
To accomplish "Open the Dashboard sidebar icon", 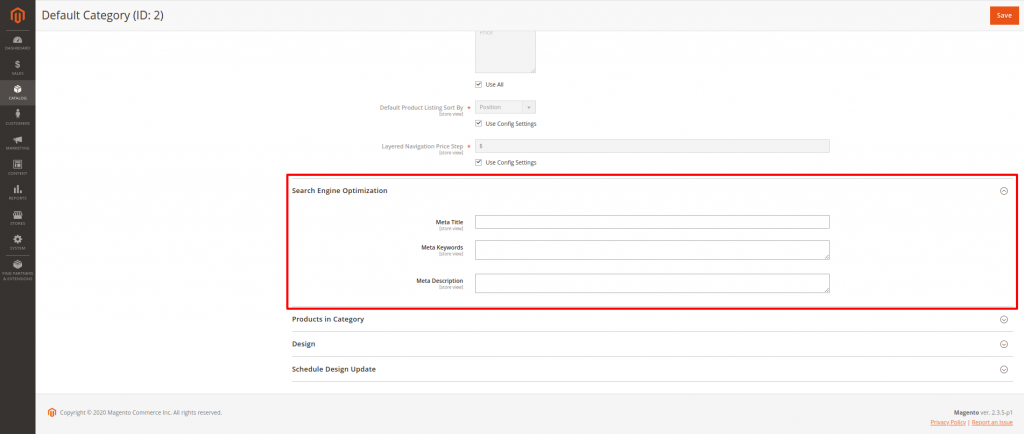I will [17, 42].
